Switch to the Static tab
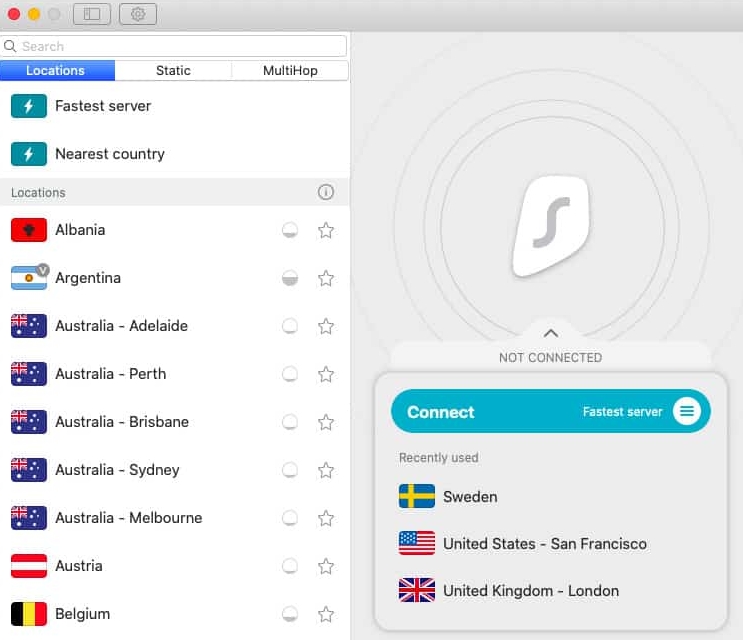The image size is (743, 640). pos(173,70)
